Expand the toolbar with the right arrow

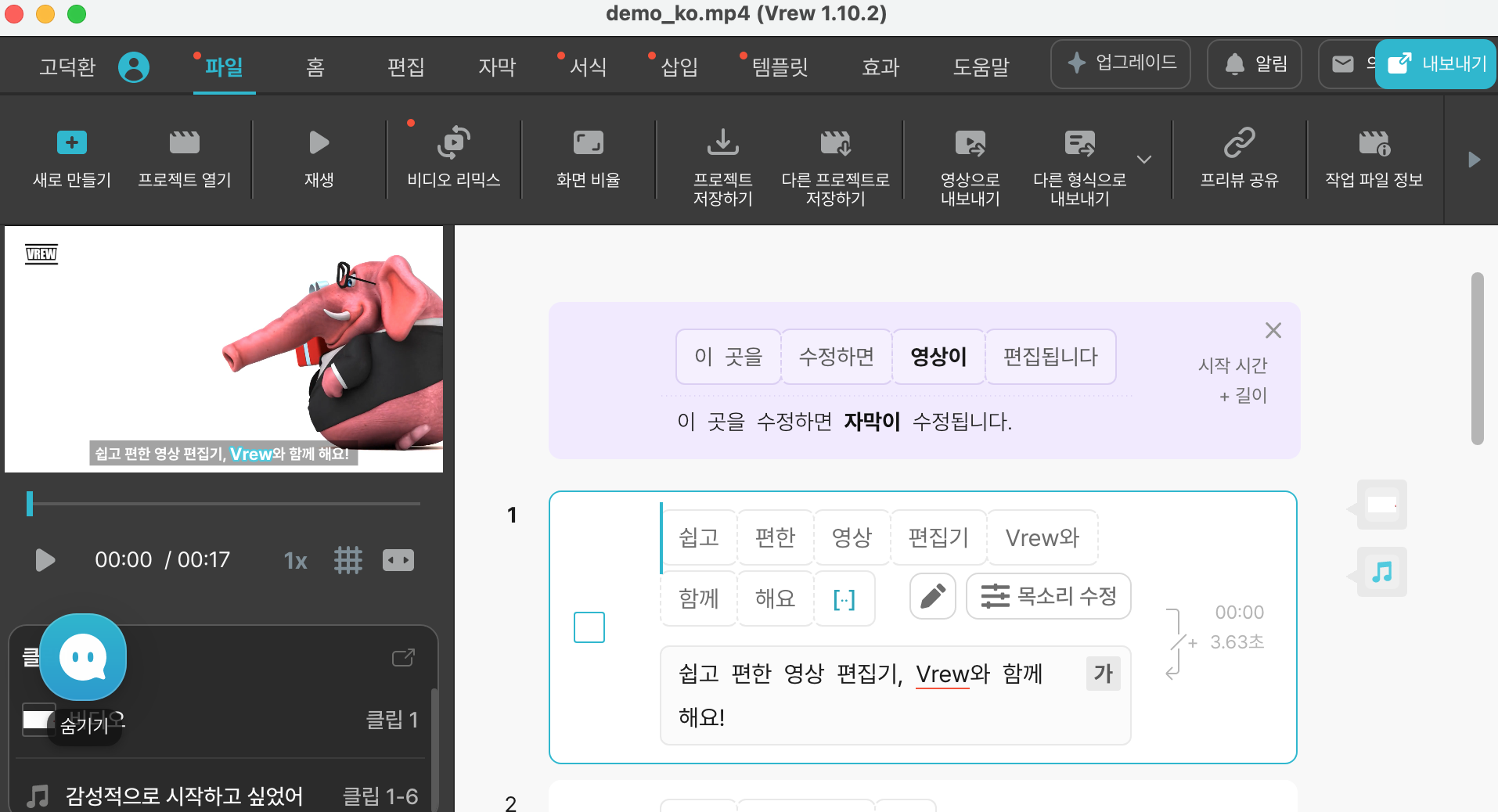coord(1475,160)
